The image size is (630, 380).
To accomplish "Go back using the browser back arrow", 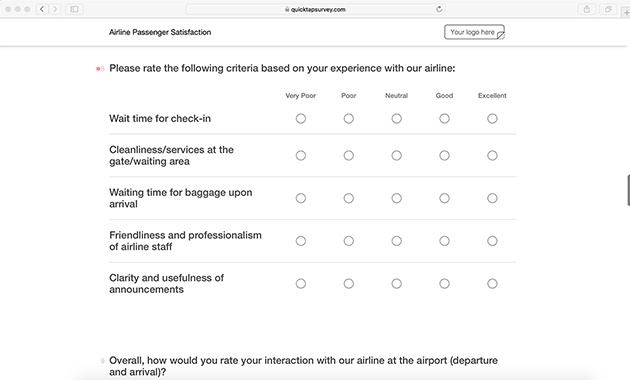I will [x=42, y=9].
